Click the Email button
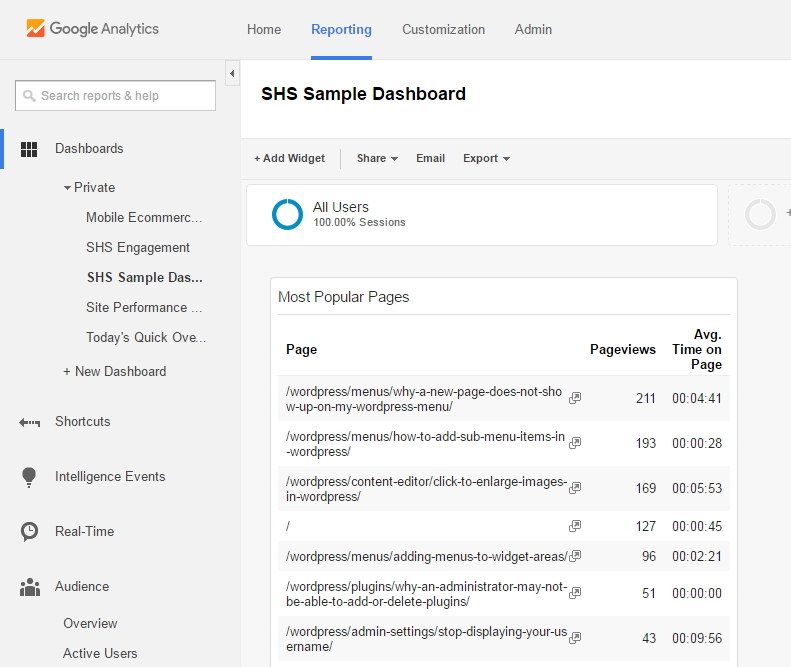The image size is (791, 667). tap(430, 158)
